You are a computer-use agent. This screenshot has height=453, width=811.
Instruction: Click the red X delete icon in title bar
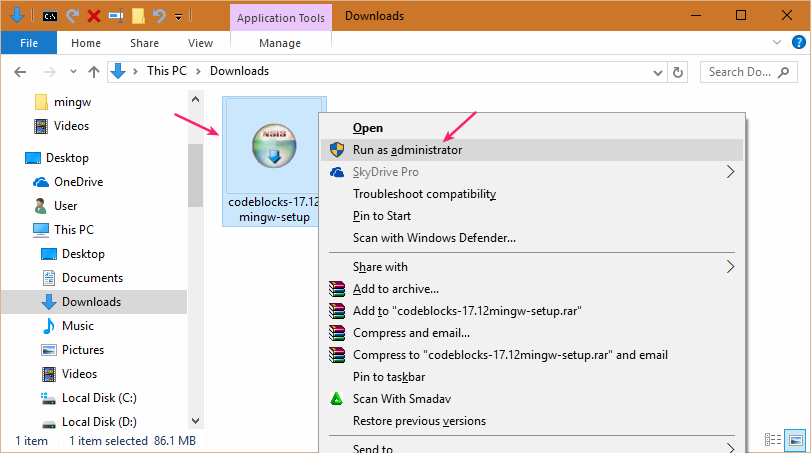pos(94,16)
